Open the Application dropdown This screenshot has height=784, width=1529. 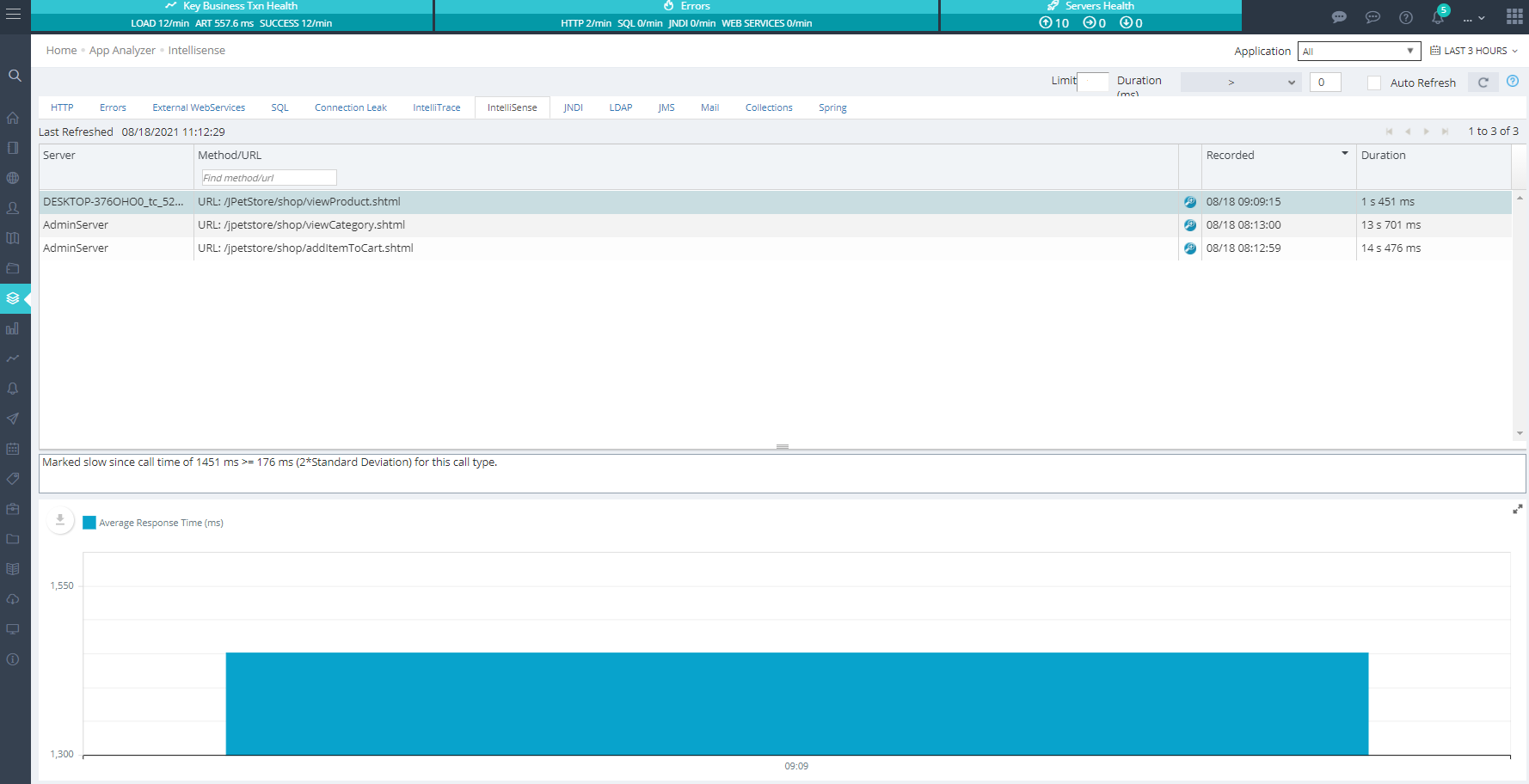pyautogui.click(x=1358, y=52)
